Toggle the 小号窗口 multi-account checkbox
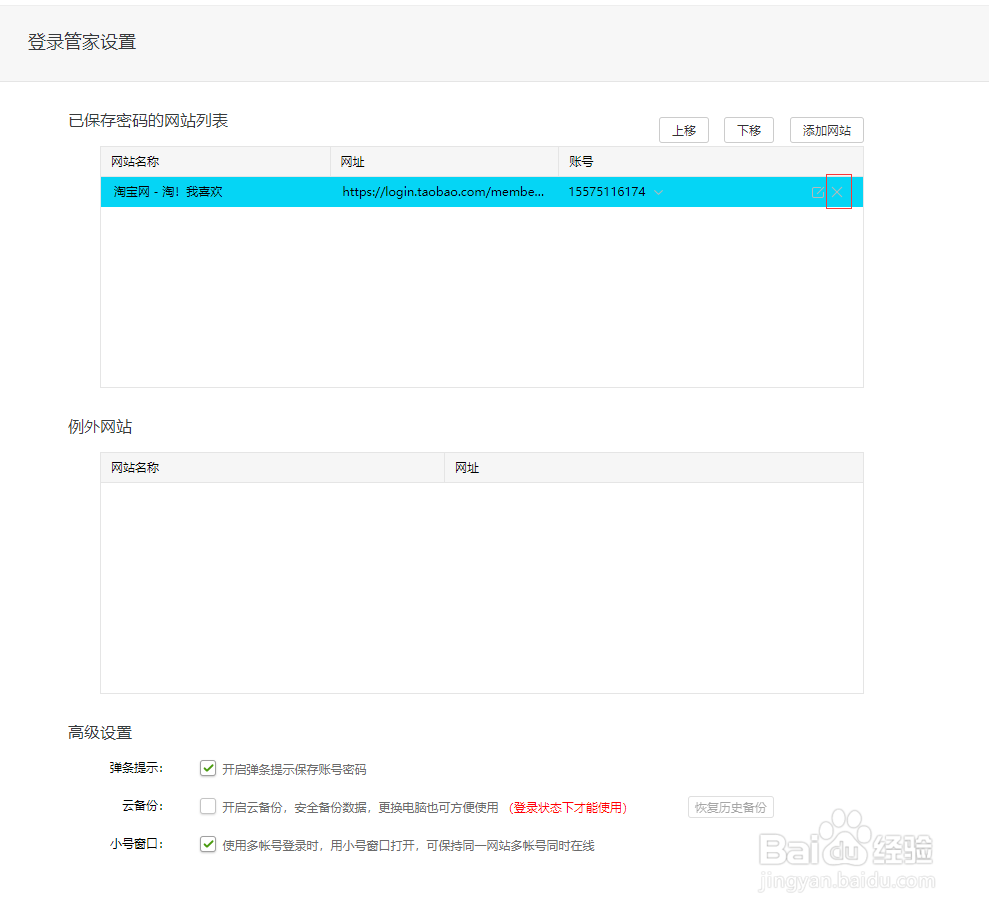This screenshot has height=915, width=989. [x=208, y=844]
